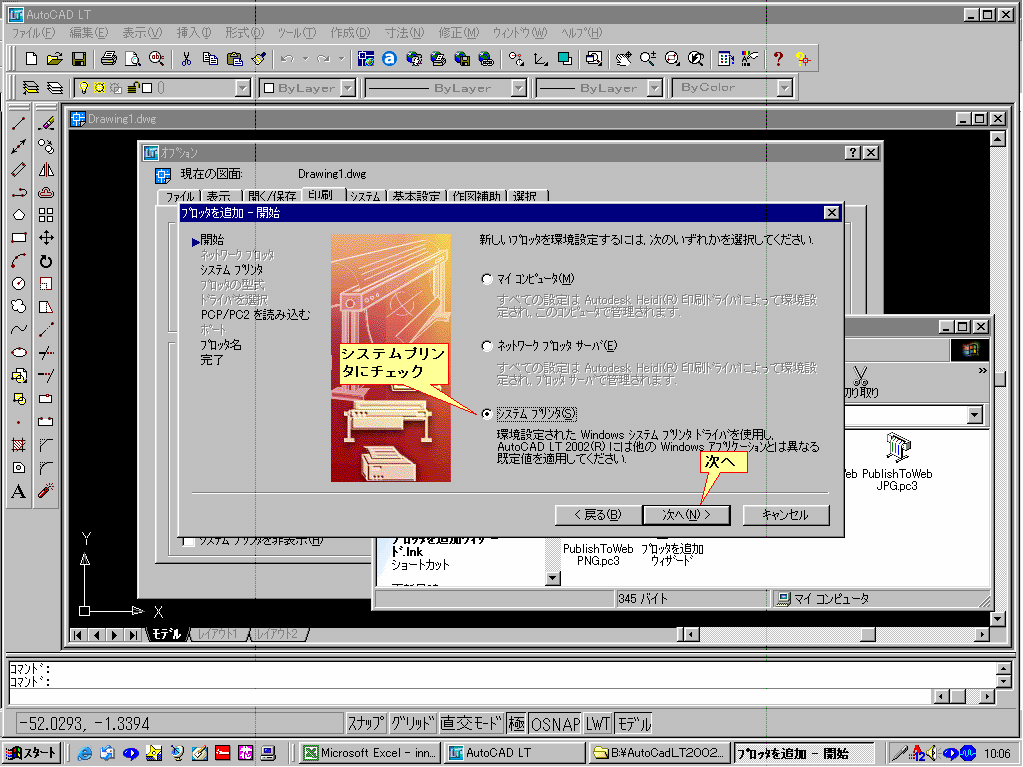
Task: Select the My Computer radio button
Action: click(487, 279)
